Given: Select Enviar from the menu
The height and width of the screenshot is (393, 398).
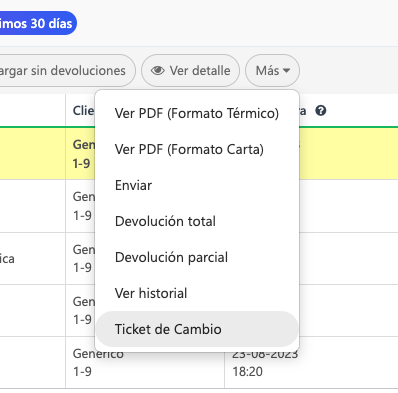Looking at the screenshot, I should pyautogui.click(x=197, y=185).
